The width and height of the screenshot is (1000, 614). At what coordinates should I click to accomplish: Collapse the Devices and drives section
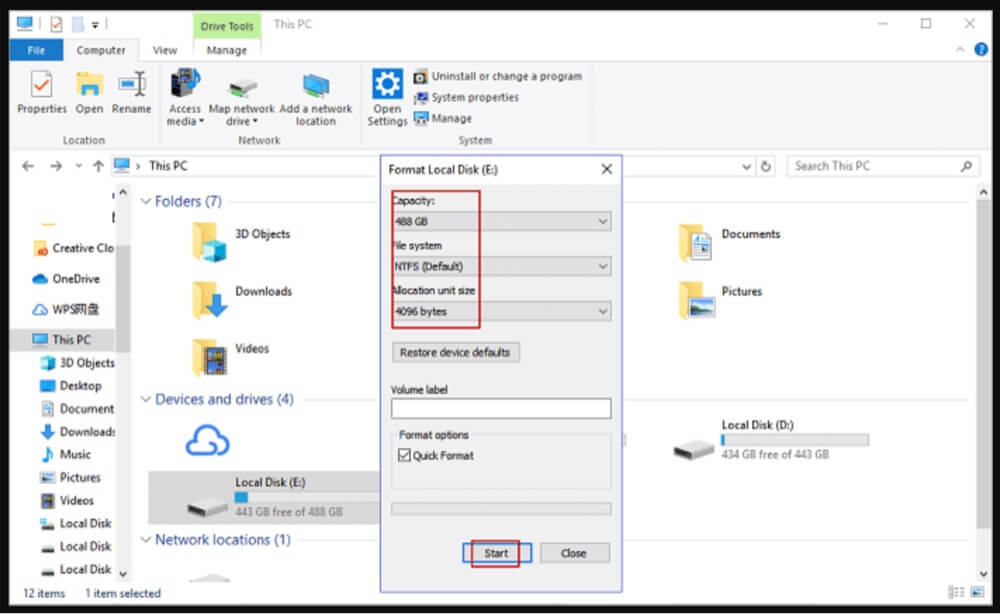tap(147, 399)
